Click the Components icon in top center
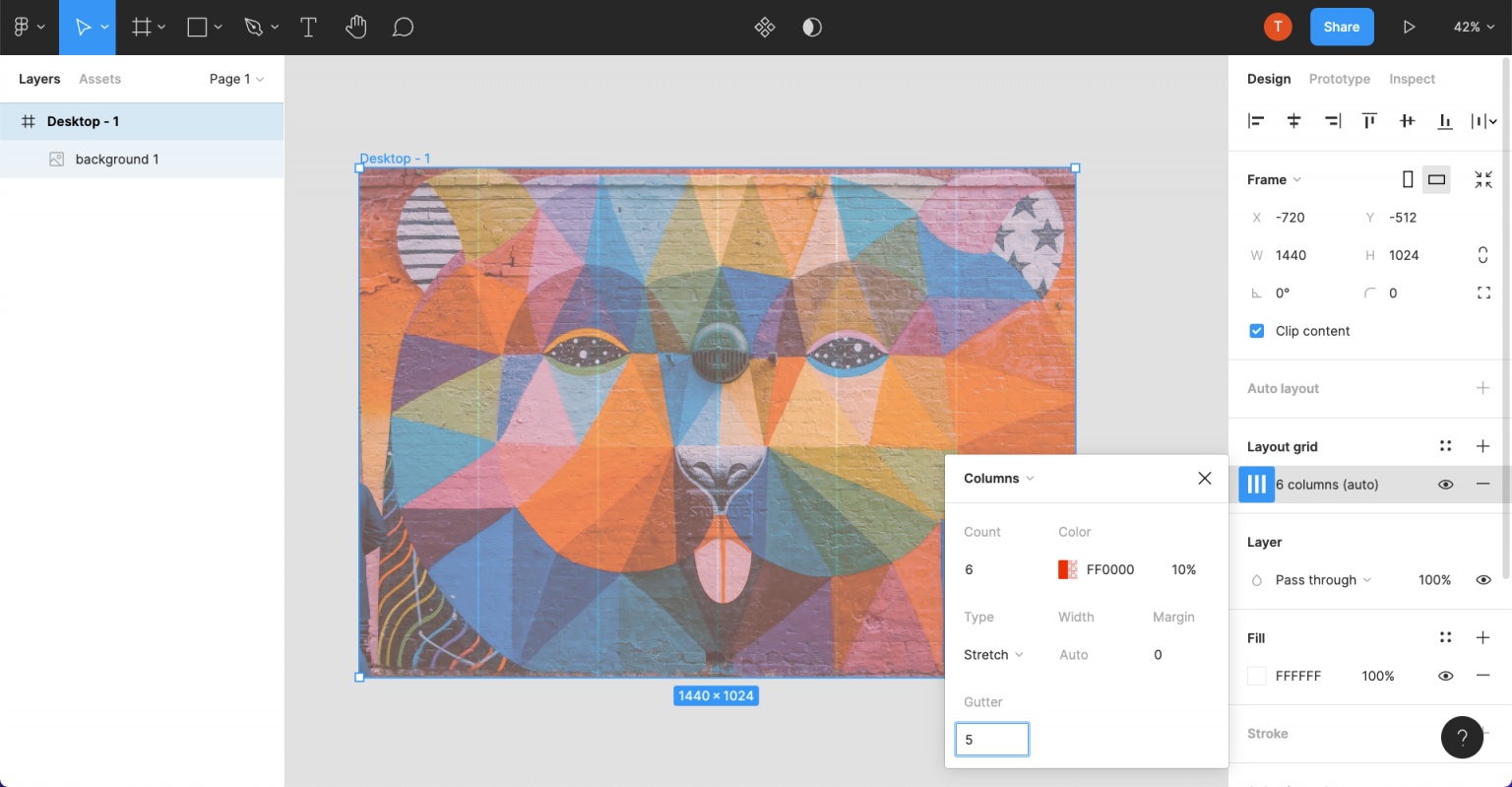 [764, 28]
